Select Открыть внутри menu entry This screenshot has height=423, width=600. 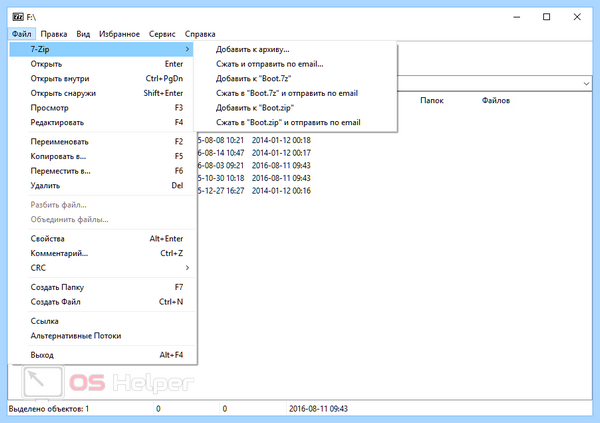101,78
